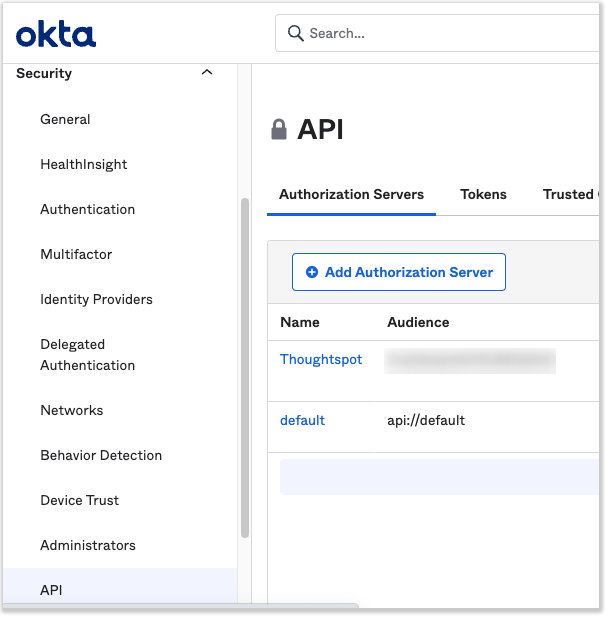Open the Thoughtspot authorization server
Image resolution: width=610 pixels, height=620 pixels.
[x=321, y=359]
